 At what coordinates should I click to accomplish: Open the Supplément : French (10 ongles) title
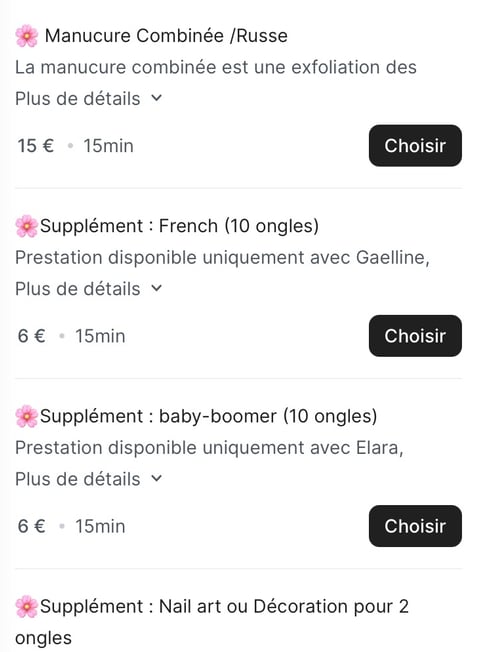coord(179,226)
